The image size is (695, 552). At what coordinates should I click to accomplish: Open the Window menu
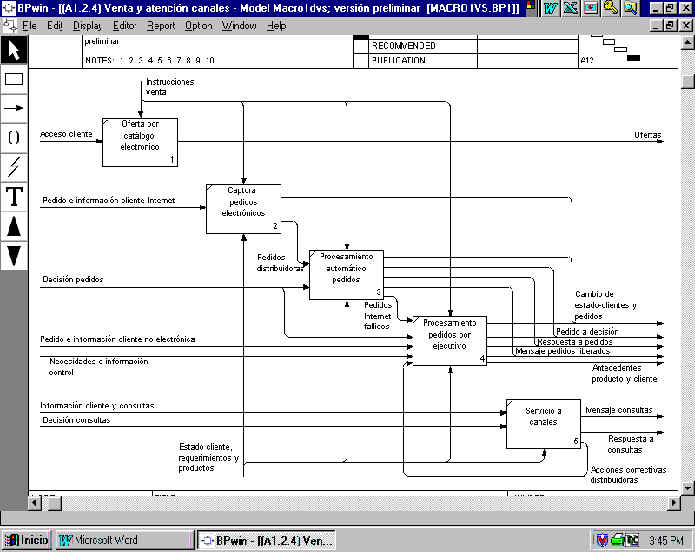tap(239, 26)
